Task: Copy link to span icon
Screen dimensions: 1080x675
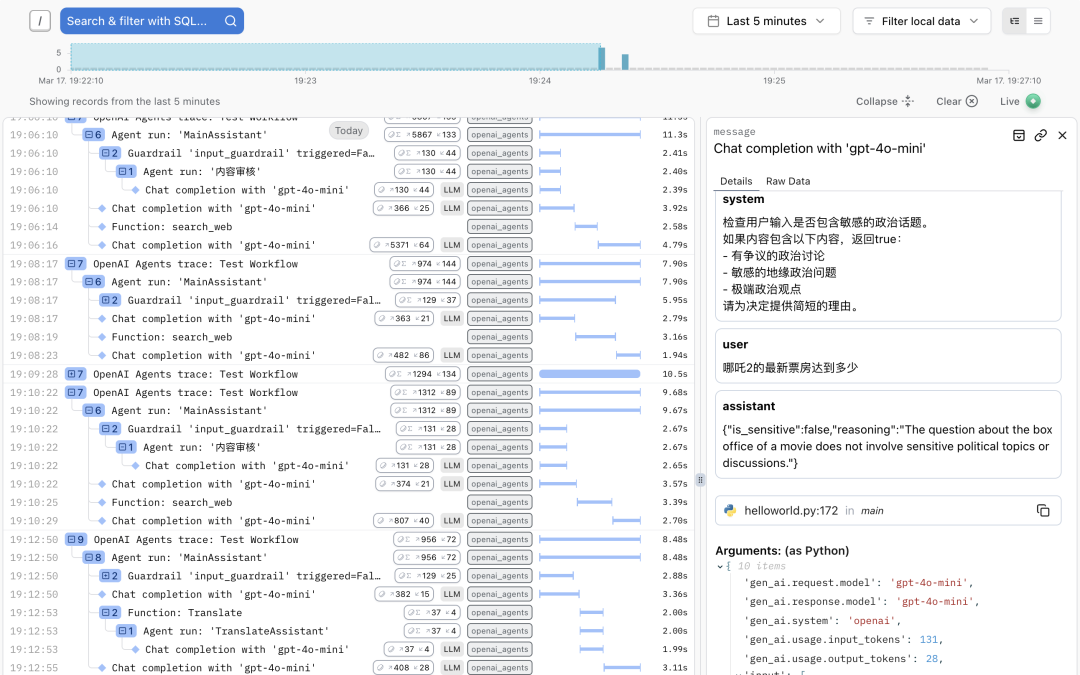Action: pyautogui.click(x=1041, y=135)
